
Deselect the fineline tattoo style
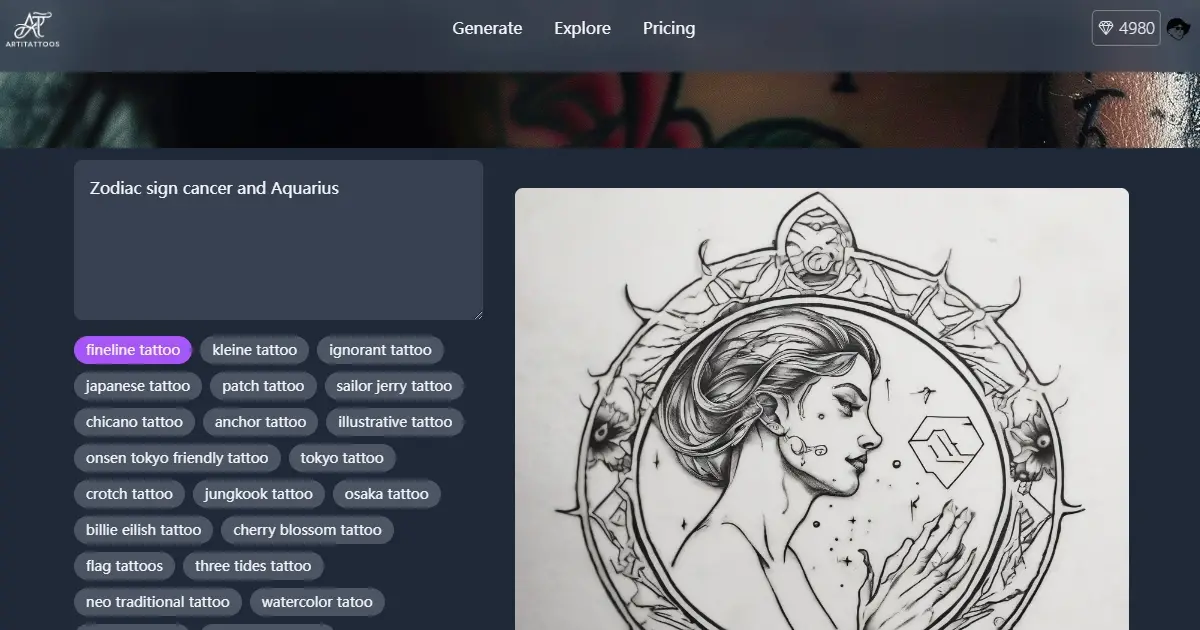(x=133, y=350)
